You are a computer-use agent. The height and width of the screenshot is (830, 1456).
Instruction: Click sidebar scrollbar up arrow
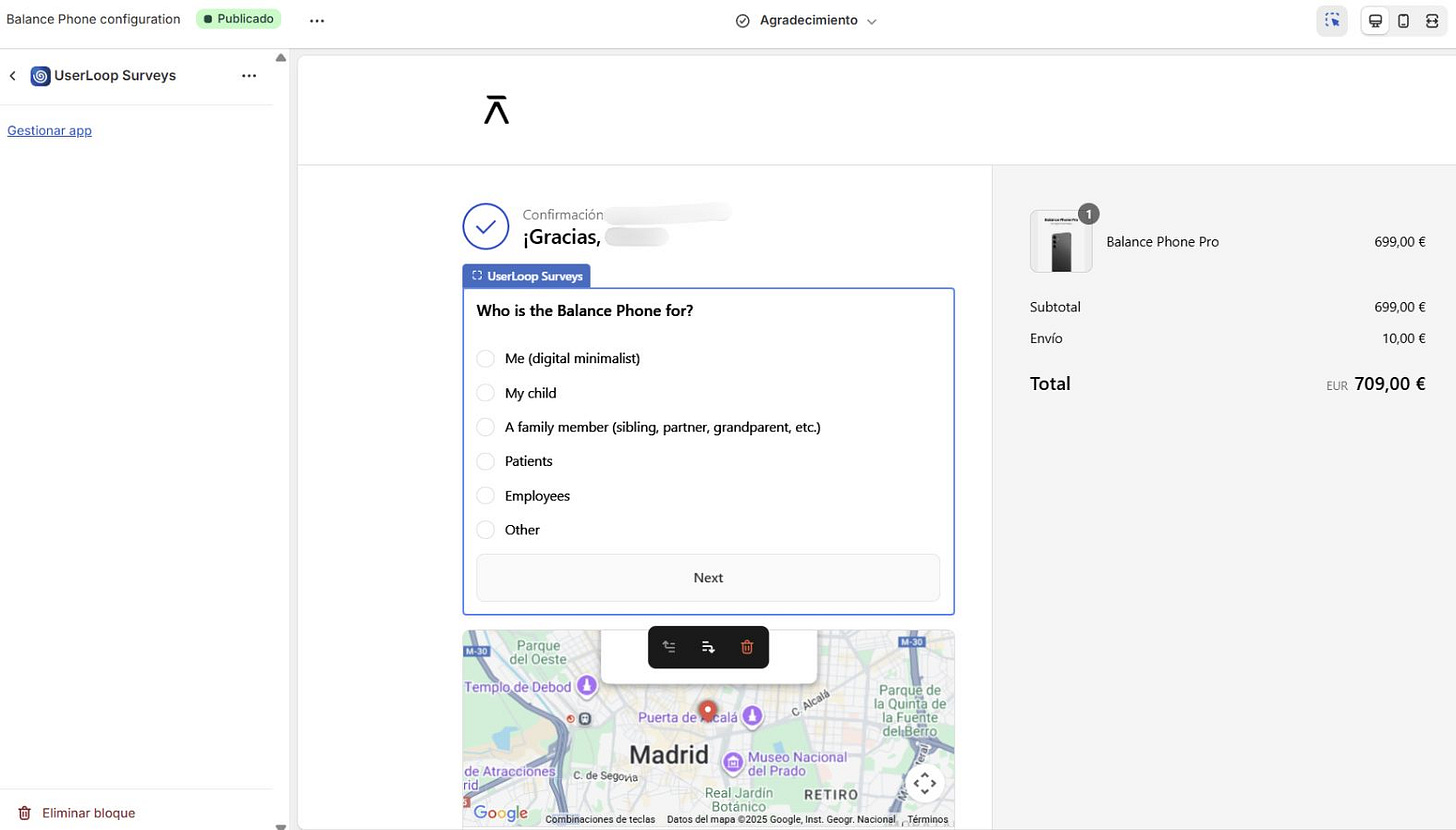pos(281,57)
